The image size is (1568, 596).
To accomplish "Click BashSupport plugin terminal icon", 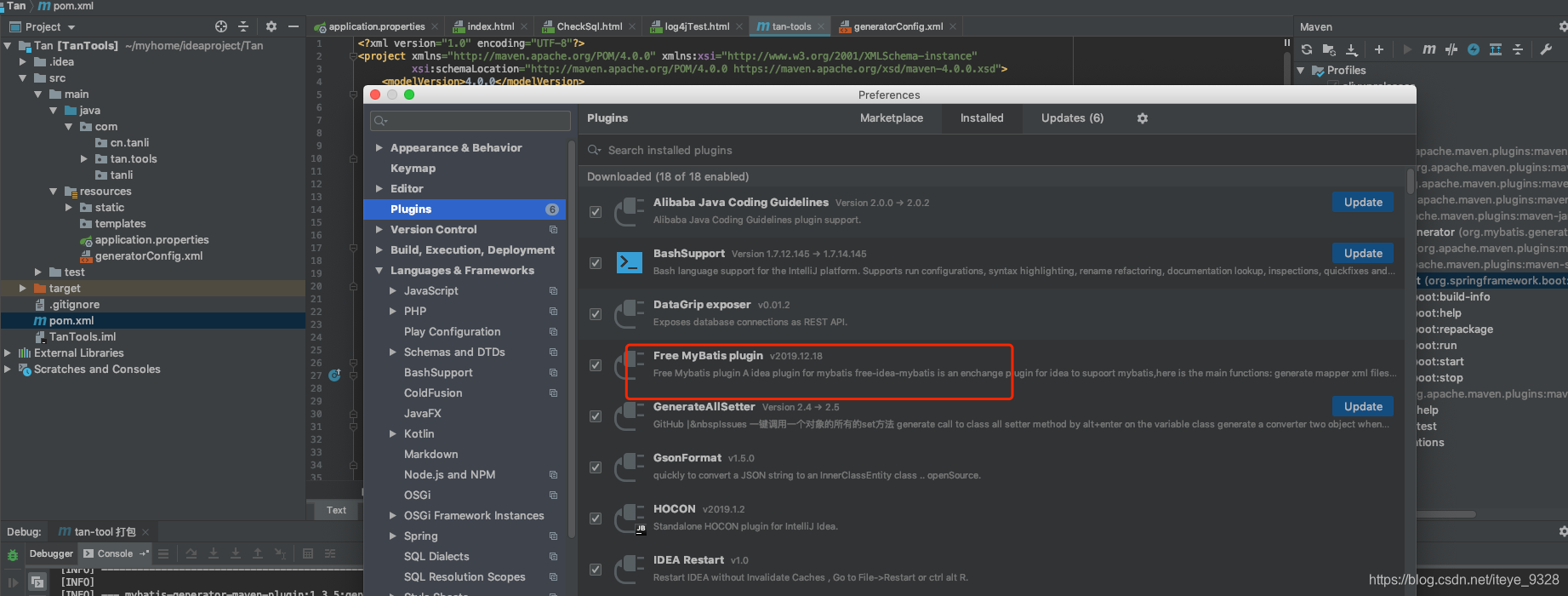I will point(629,262).
